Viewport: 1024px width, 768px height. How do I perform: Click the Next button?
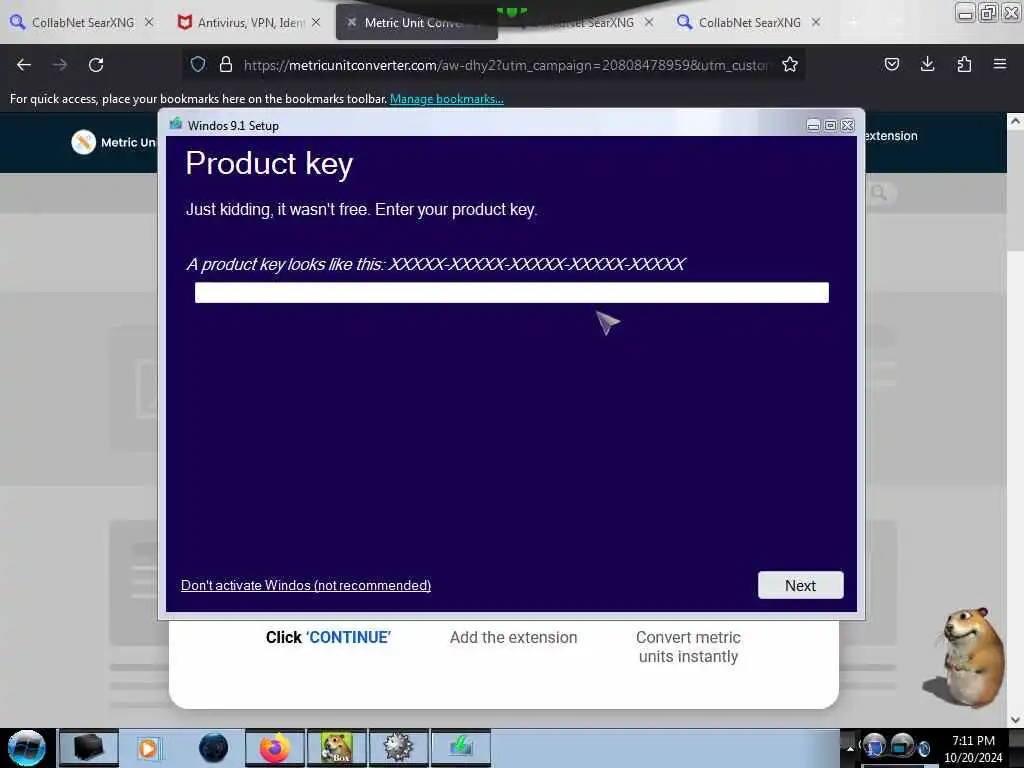coord(801,585)
